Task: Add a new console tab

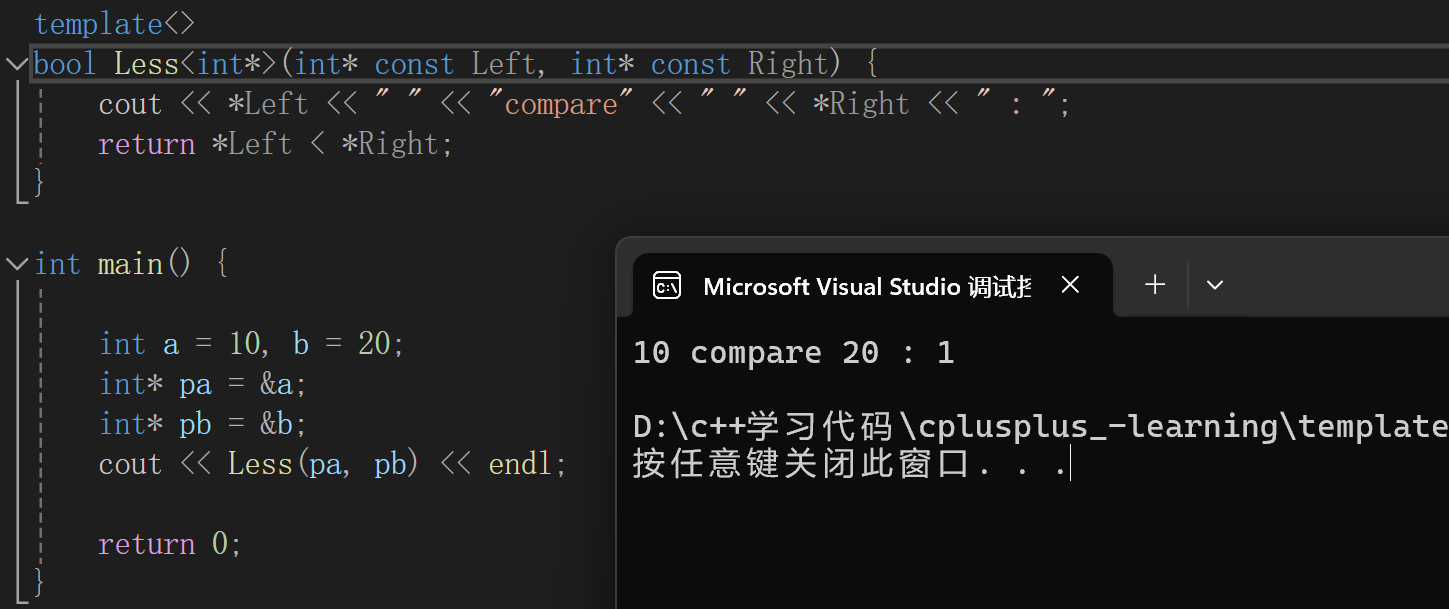Action: coord(1155,285)
